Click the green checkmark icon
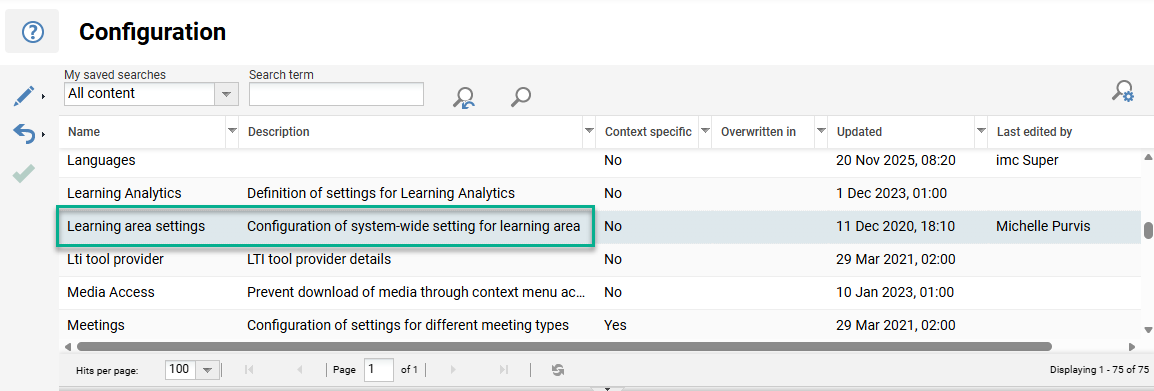The height and width of the screenshot is (391, 1154). tap(24, 173)
